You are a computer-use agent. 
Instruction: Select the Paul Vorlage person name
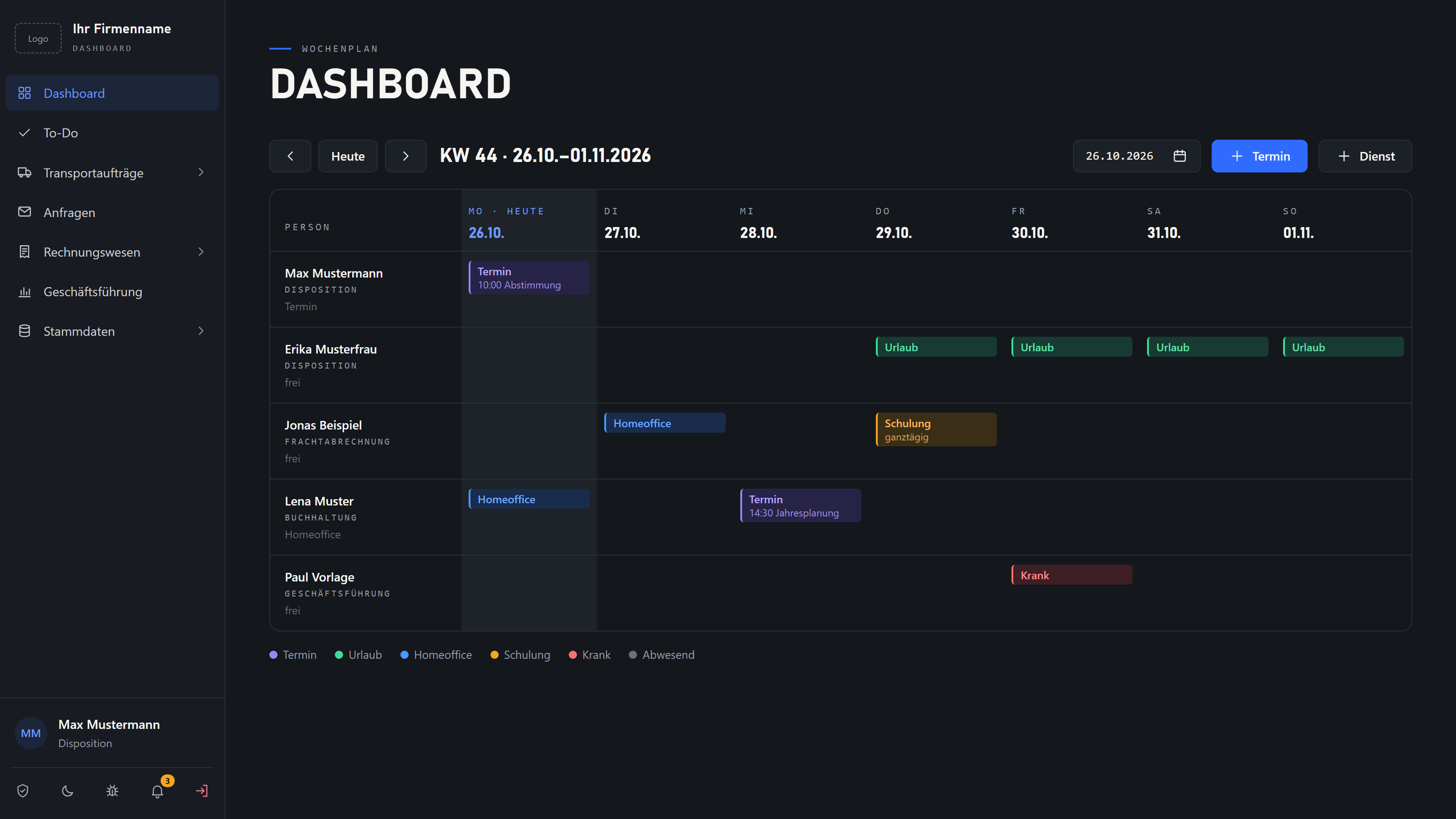click(319, 577)
